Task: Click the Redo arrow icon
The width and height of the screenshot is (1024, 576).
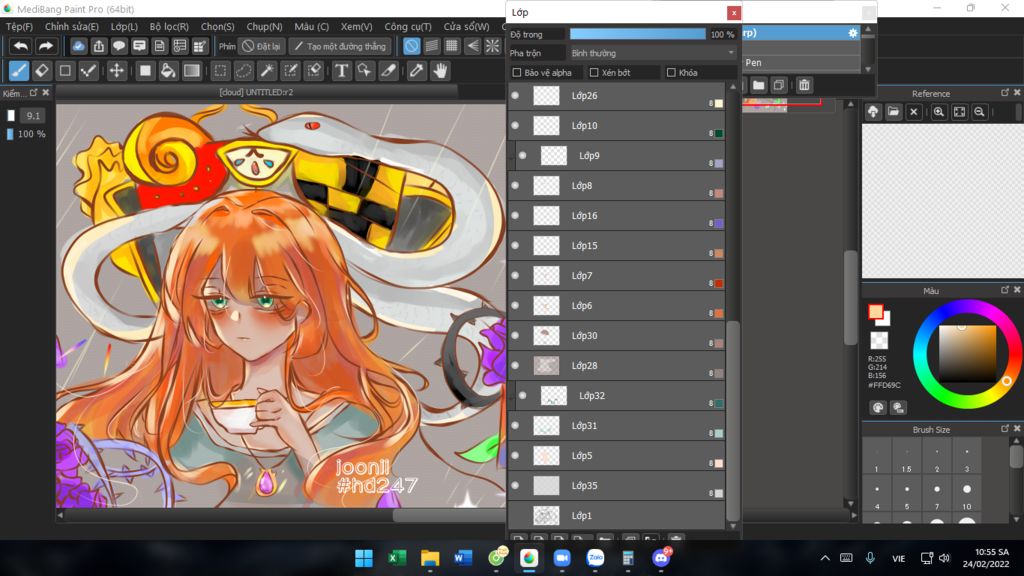Action: coord(45,46)
